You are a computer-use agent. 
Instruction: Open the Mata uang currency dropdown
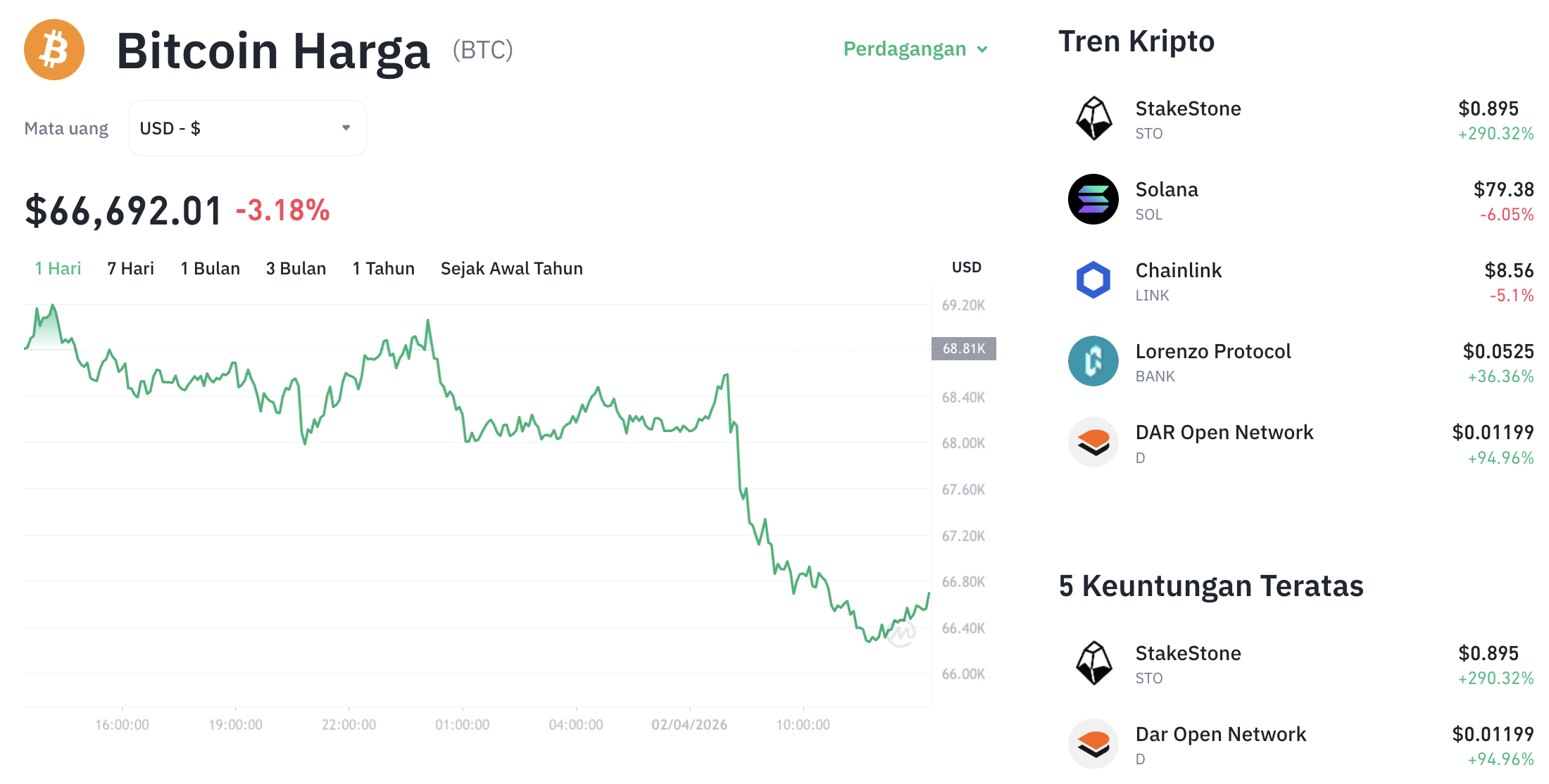(246, 127)
